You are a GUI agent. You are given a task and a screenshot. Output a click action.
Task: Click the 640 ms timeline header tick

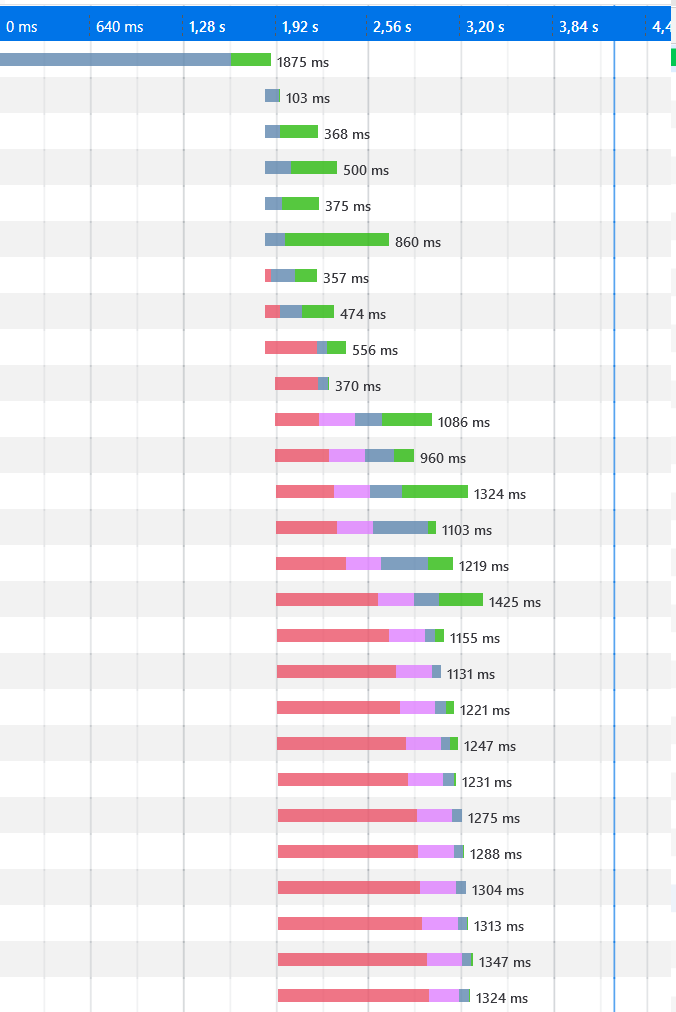119,27
